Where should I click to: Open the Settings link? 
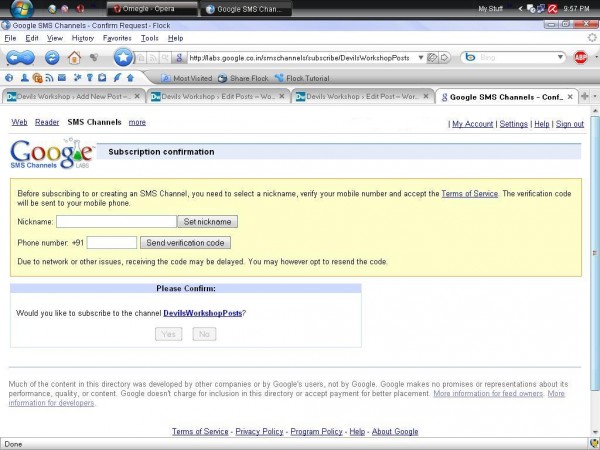point(514,124)
